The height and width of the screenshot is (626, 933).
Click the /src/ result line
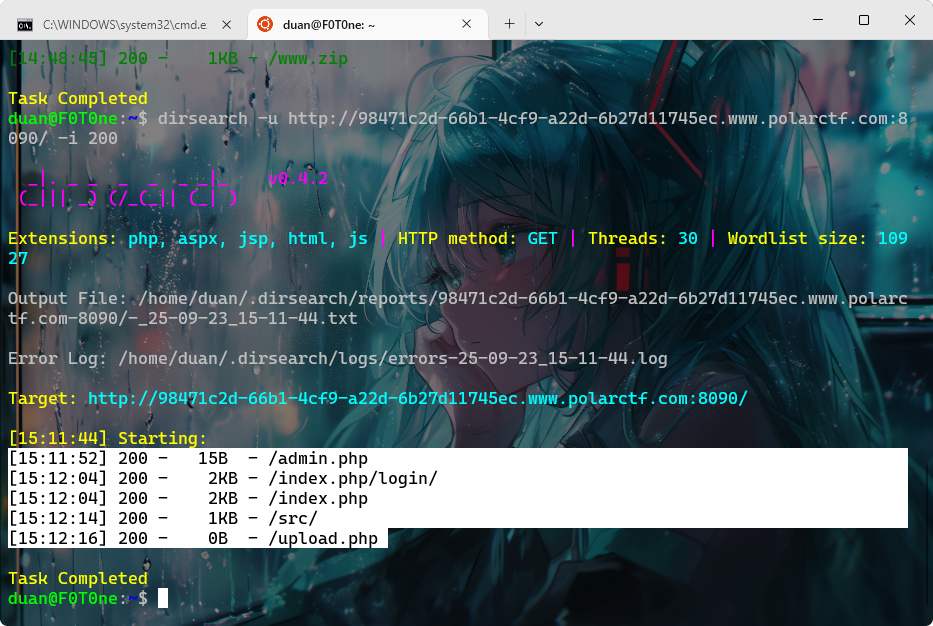[x=163, y=518]
